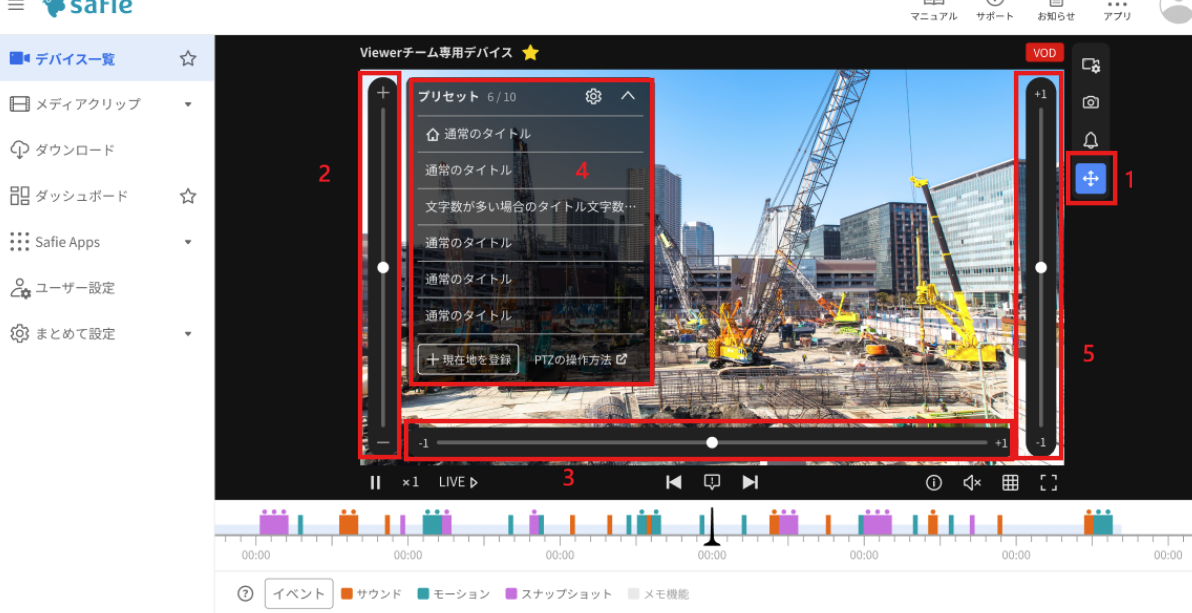The width and height of the screenshot is (1192, 613).
Task: Expand the まとめて設定 menu
Action: (188, 334)
